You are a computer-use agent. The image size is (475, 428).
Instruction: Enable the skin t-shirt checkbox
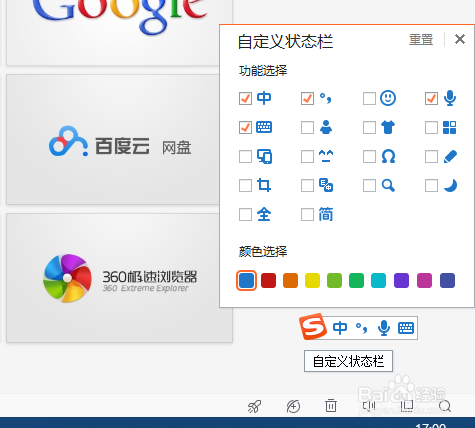point(369,128)
